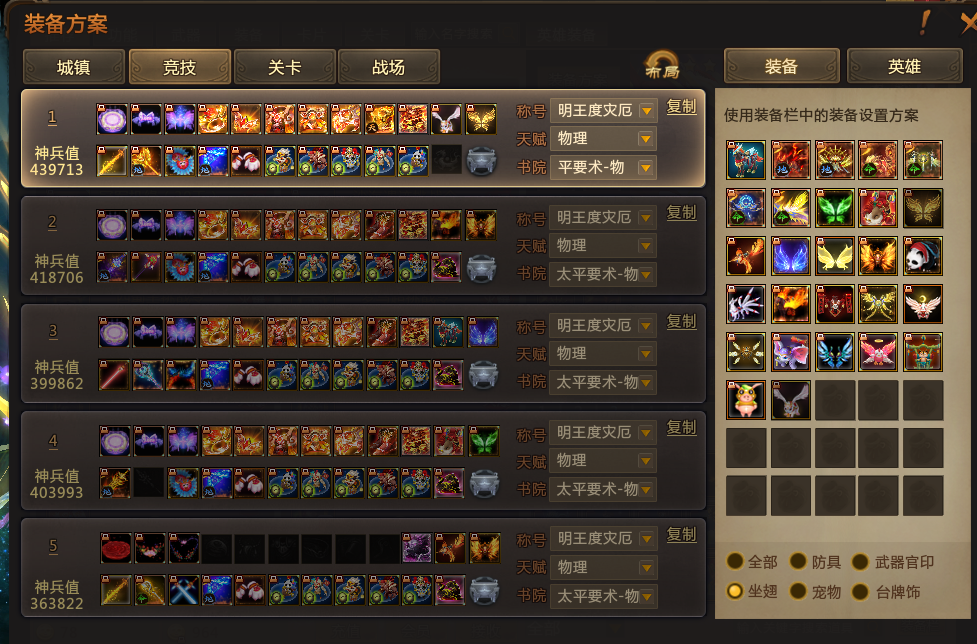Pick the pink pig pet icon
Viewport: 977px width, 644px height.
(746, 400)
